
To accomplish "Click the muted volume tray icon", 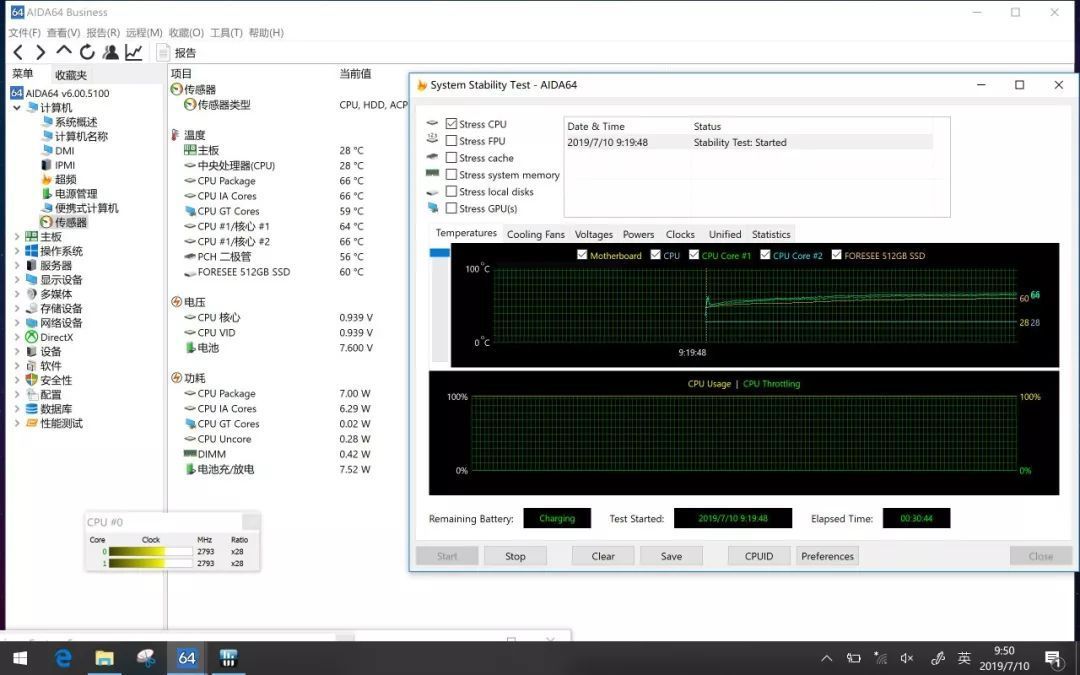I will (x=907, y=658).
